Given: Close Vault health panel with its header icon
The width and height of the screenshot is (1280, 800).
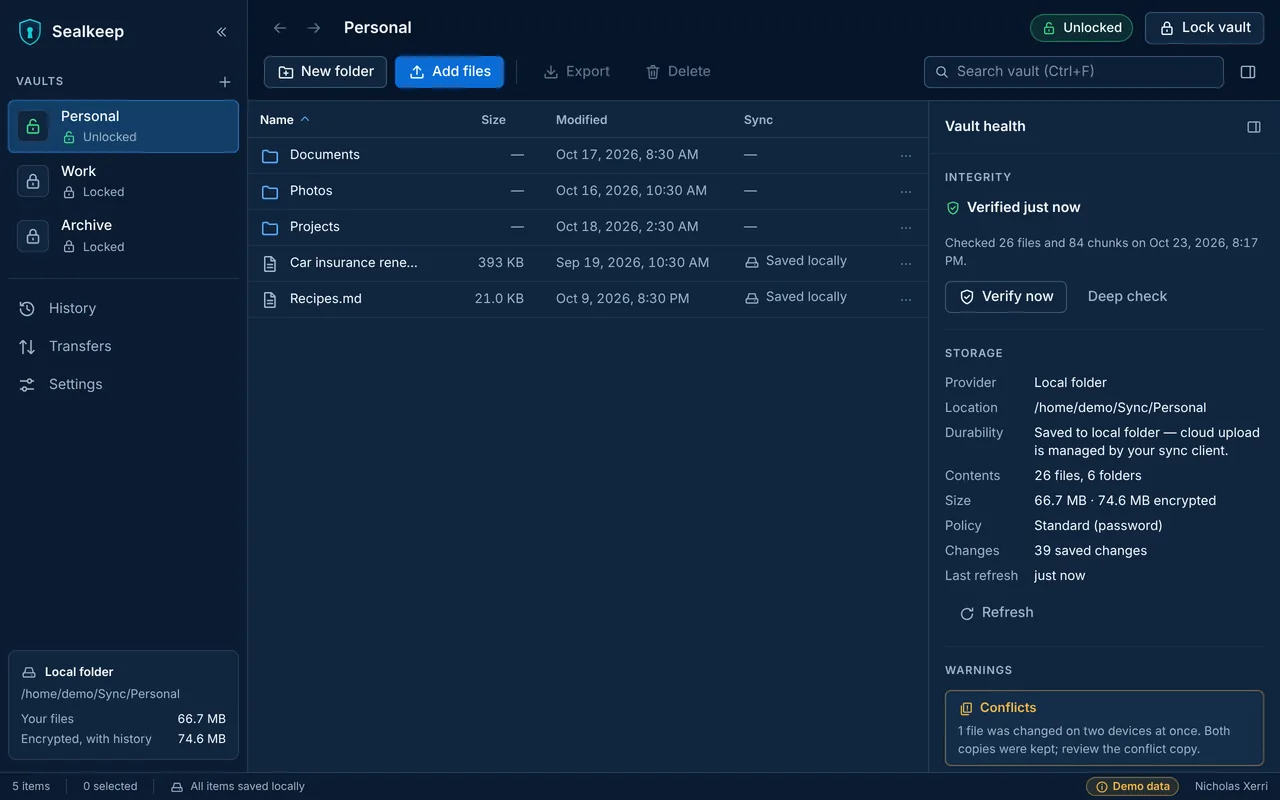Looking at the screenshot, I should 1254,127.
